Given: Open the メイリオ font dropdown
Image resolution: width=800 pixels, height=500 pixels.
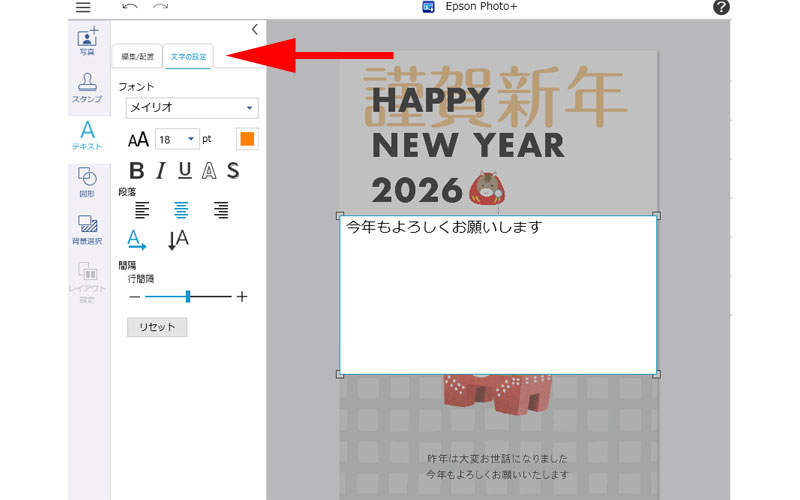Looking at the screenshot, I should pos(192,108).
